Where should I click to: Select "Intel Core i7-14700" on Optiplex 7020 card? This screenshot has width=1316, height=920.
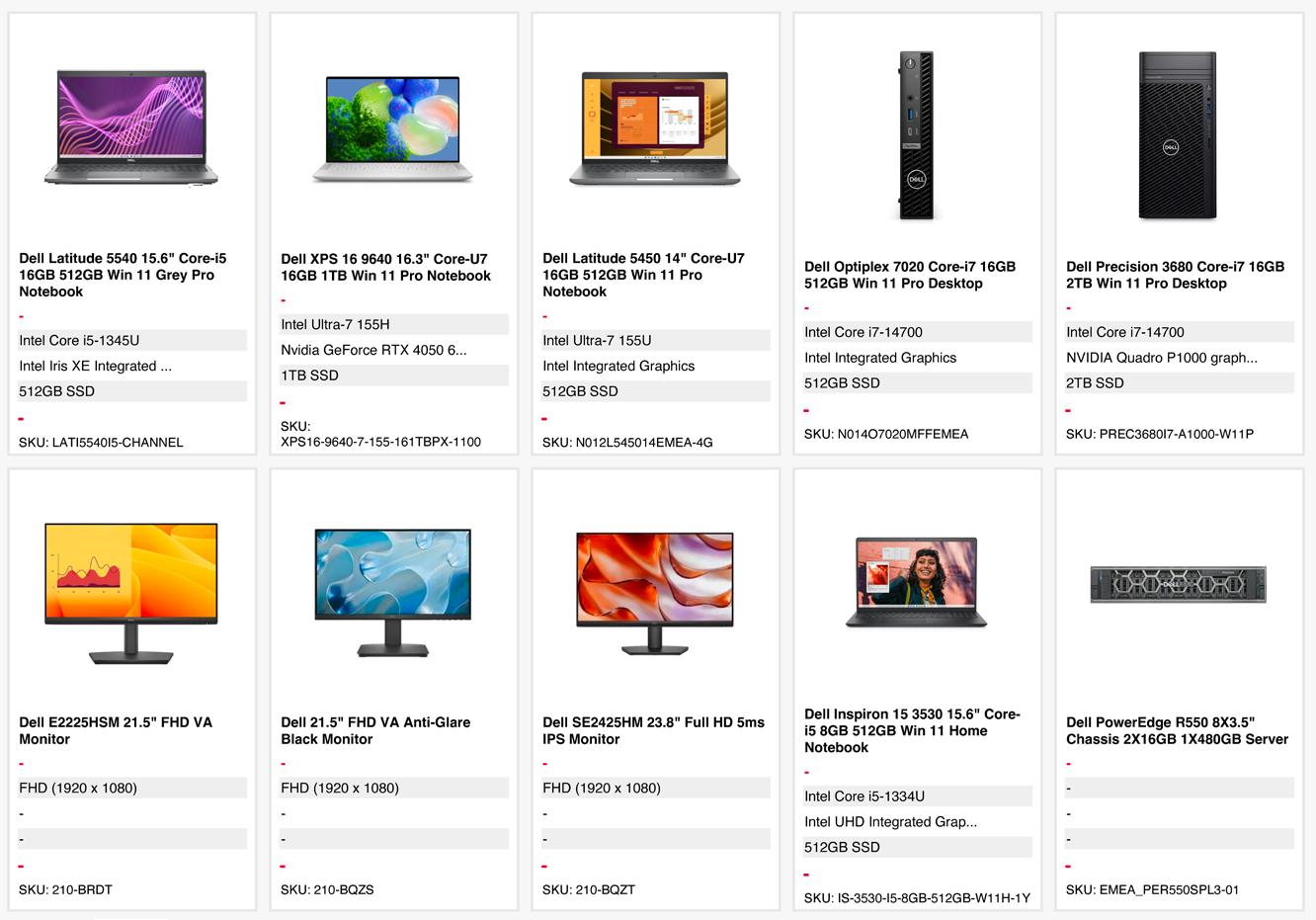918,332
